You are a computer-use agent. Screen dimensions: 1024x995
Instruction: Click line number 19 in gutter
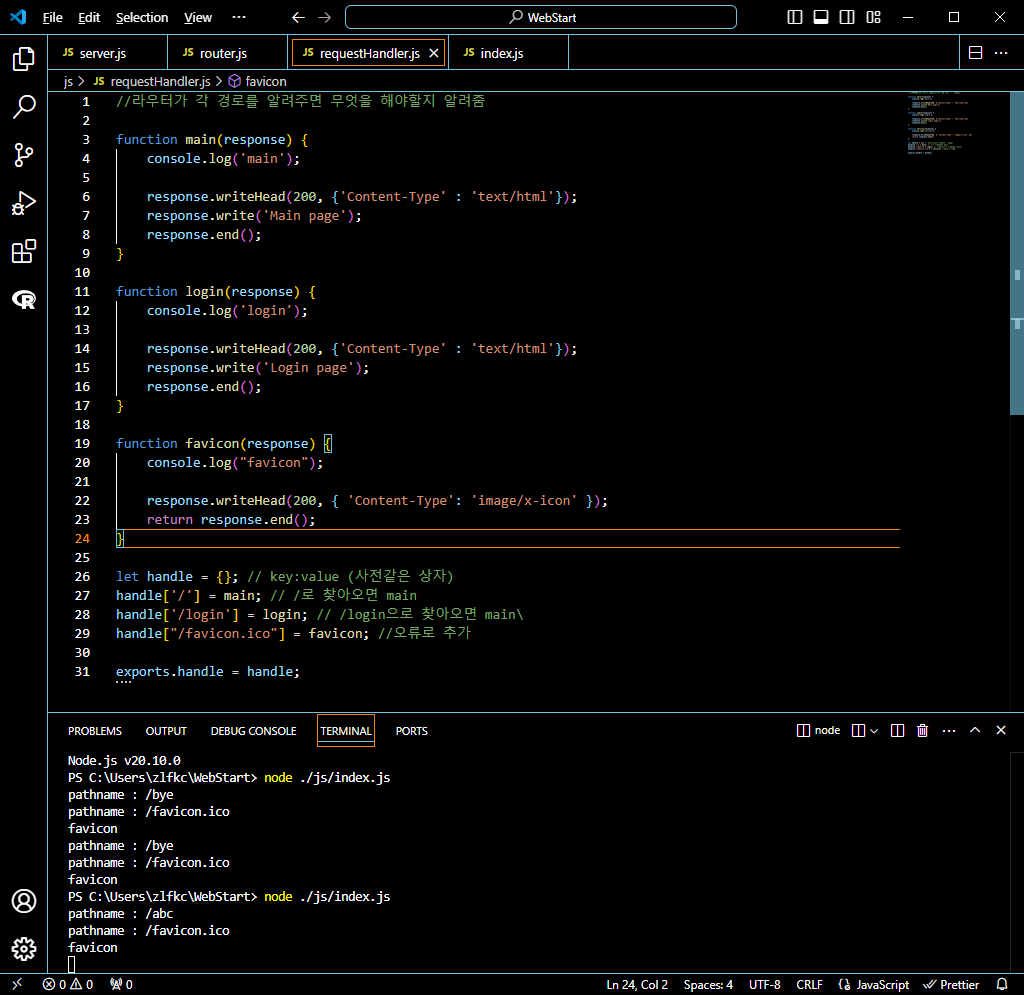pos(82,444)
